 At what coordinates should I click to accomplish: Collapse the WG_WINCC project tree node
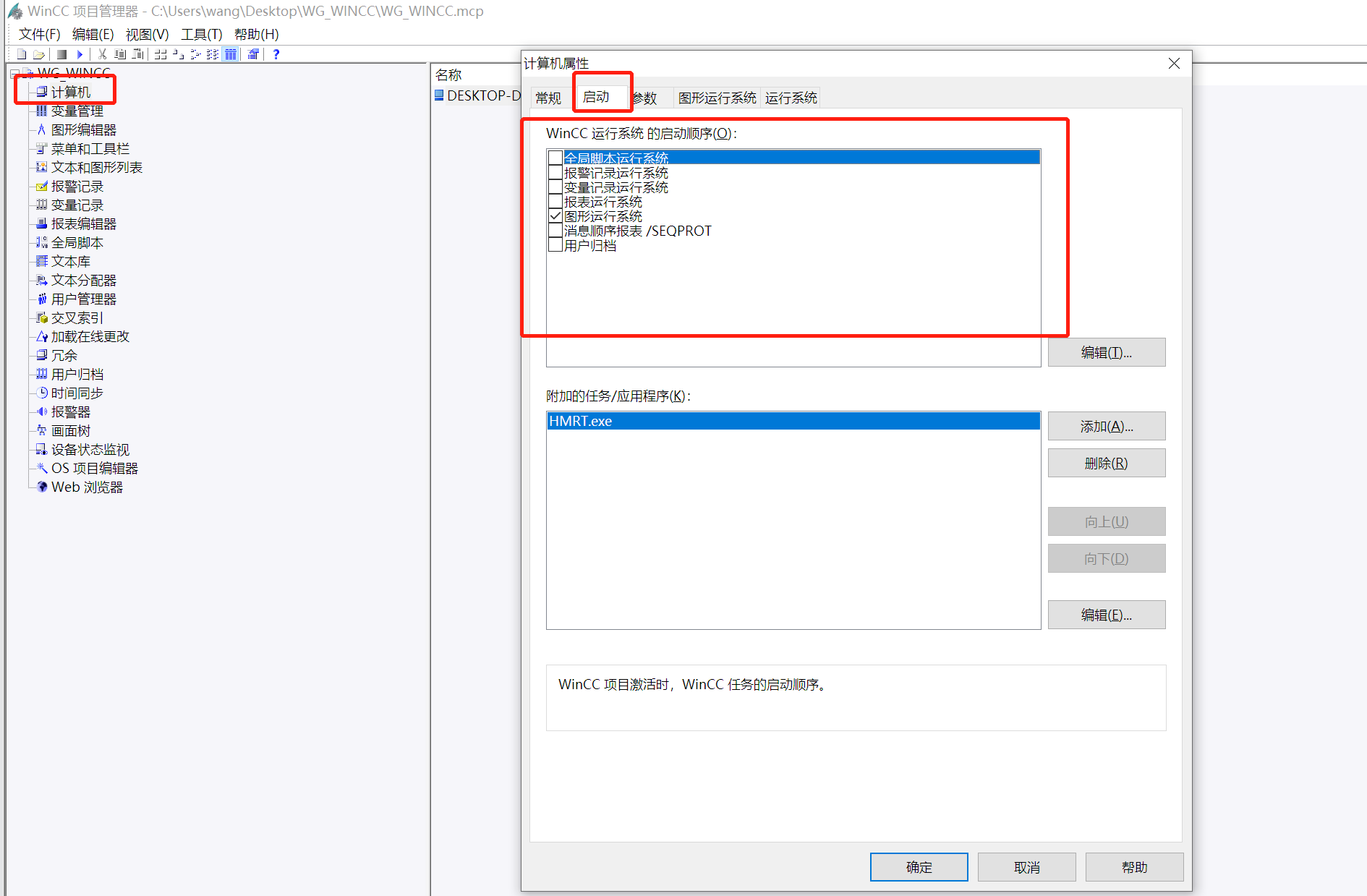click(14, 73)
